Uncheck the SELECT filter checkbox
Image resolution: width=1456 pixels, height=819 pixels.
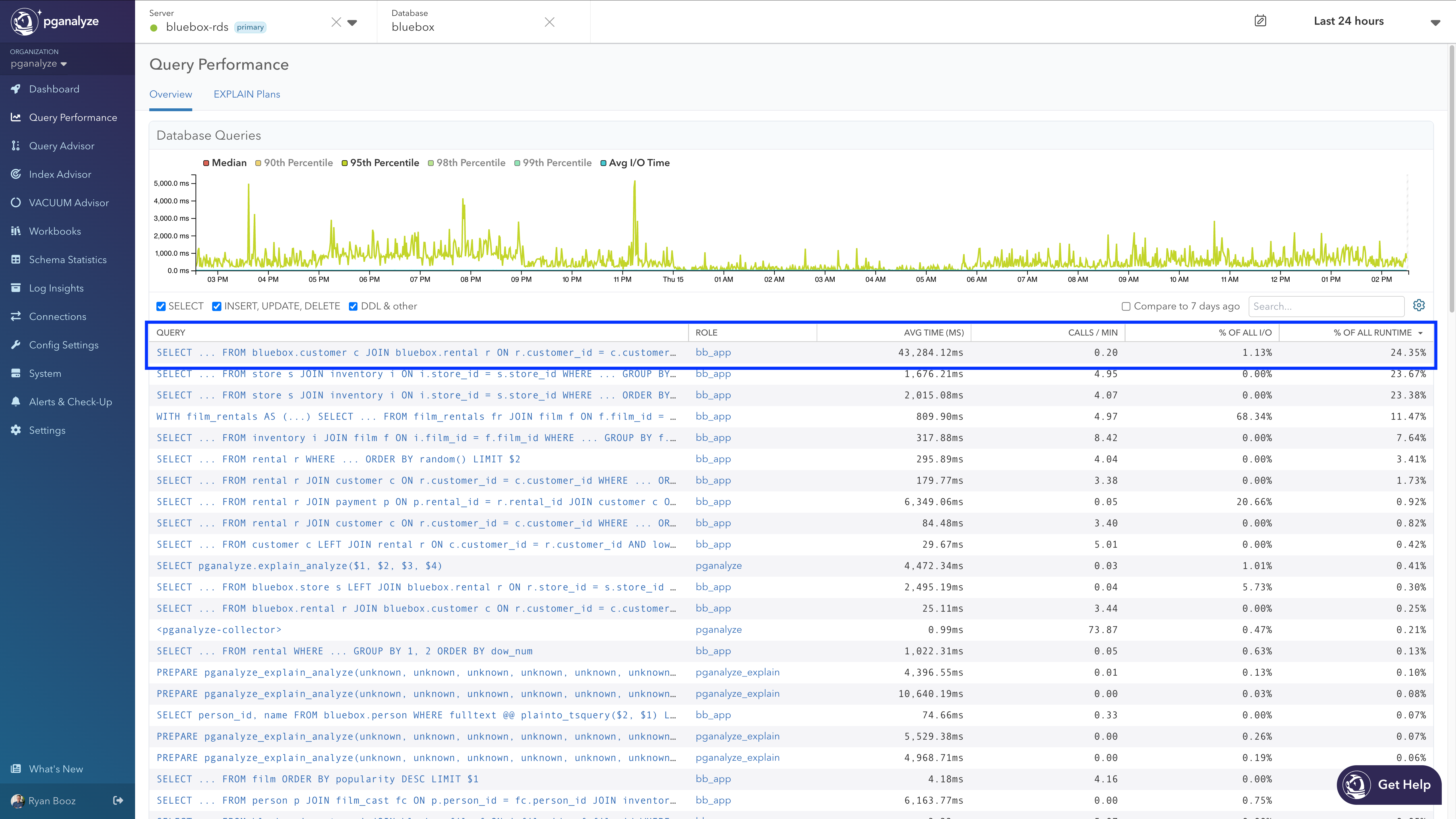click(161, 306)
